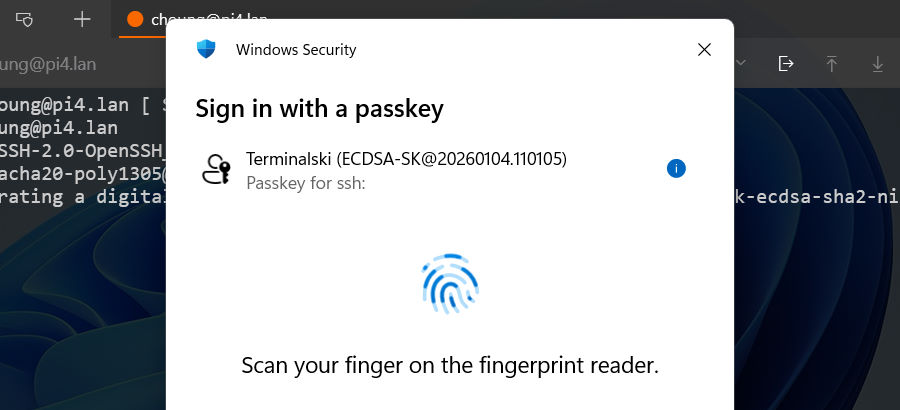
Task: Open a new tab with plus icon
Action: (82, 19)
